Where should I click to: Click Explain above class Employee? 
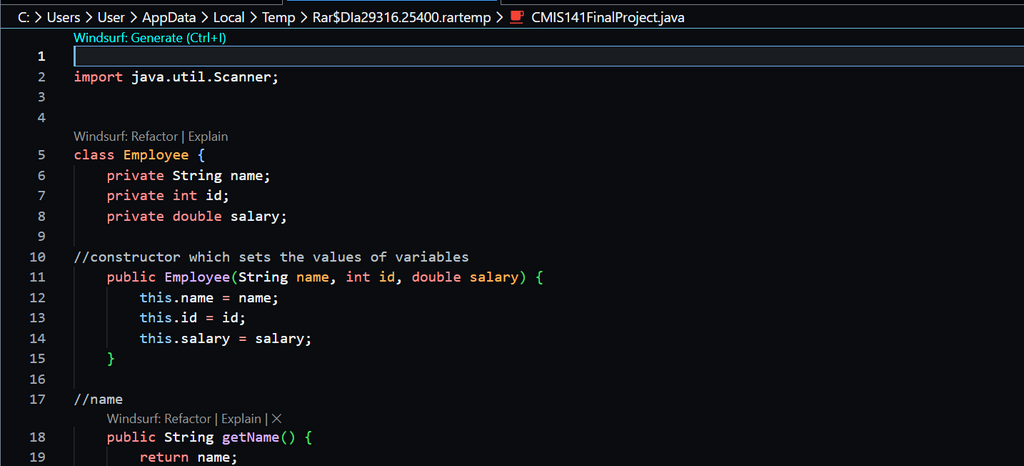208,136
